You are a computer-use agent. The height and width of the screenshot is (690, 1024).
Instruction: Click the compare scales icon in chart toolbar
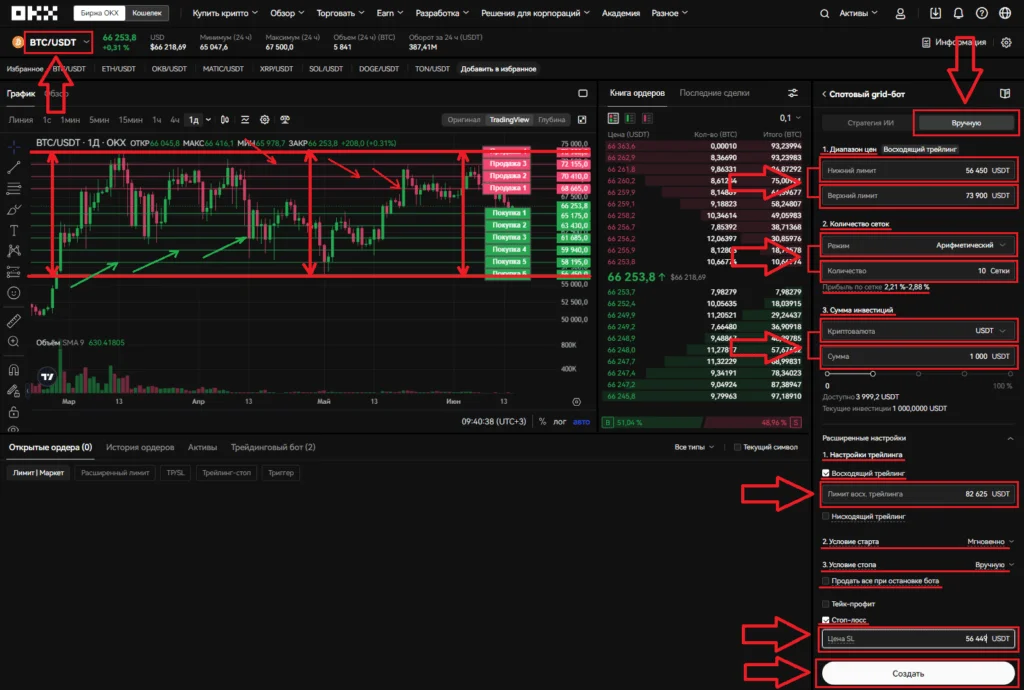285,119
